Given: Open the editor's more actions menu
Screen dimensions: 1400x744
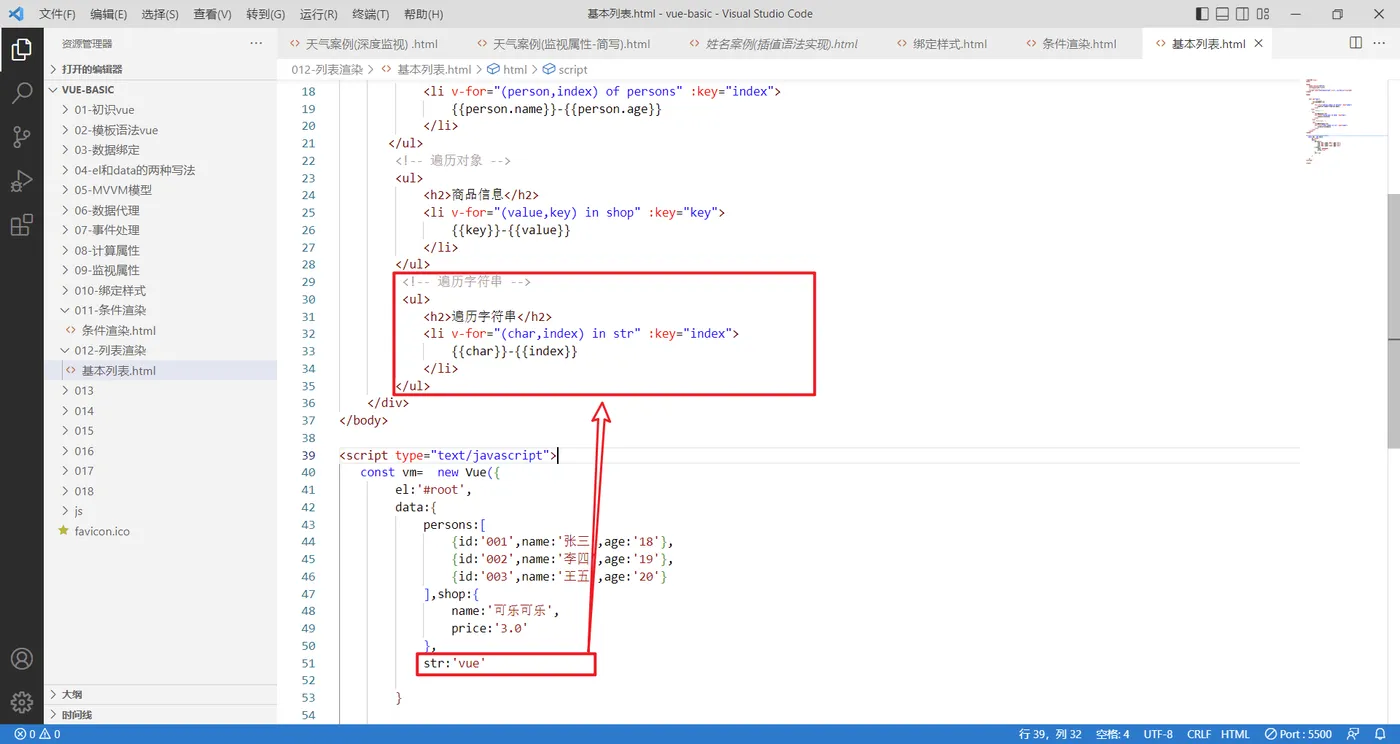Looking at the screenshot, I should tap(1381, 43).
